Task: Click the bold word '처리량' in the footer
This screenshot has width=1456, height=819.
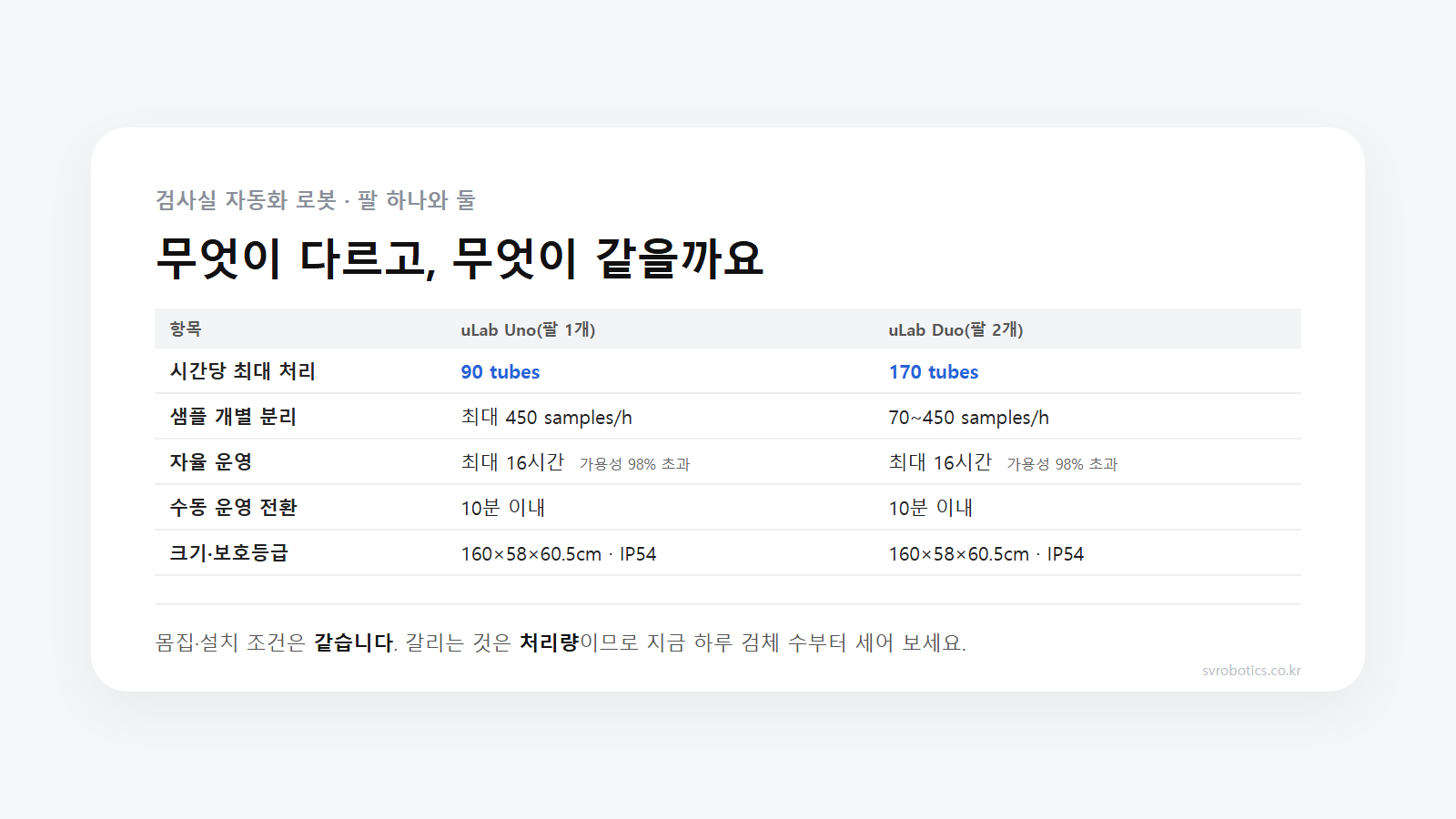Action: tap(549, 642)
